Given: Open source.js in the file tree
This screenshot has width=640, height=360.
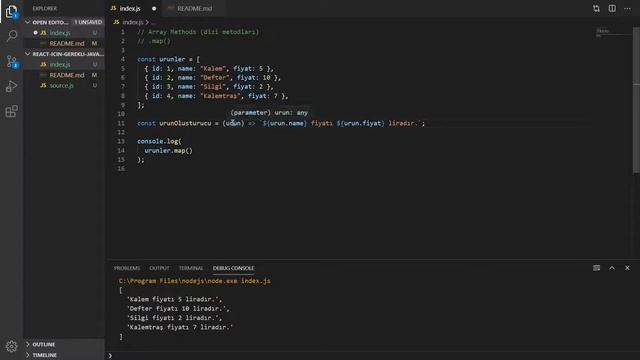Looking at the screenshot, I should (64, 86).
